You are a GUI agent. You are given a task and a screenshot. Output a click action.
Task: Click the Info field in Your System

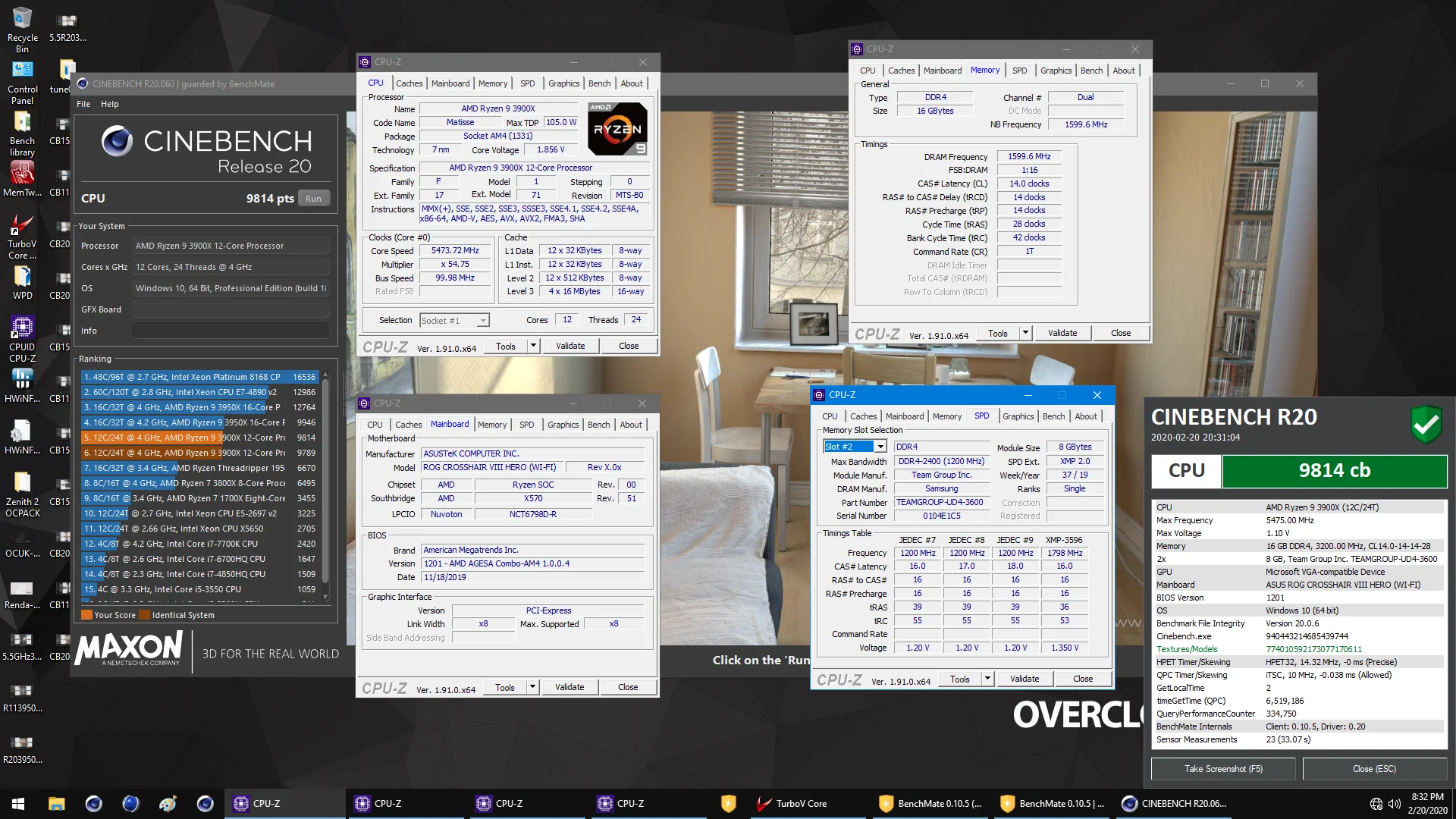231,331
